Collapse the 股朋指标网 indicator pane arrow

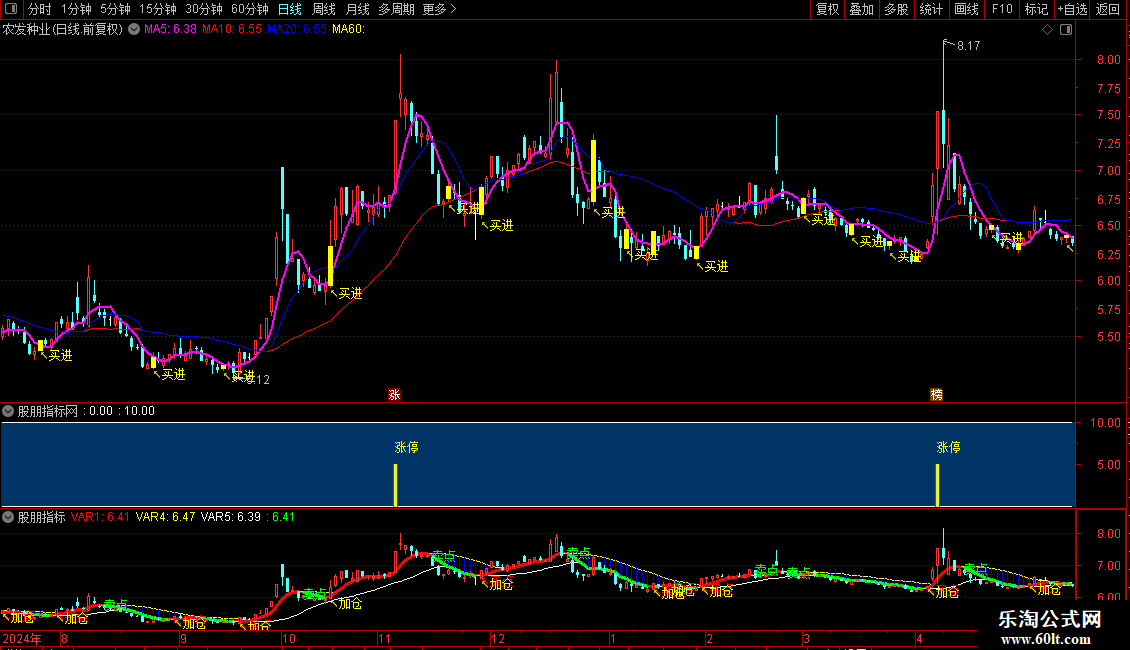pyautogui.click(x=8, y=411)
